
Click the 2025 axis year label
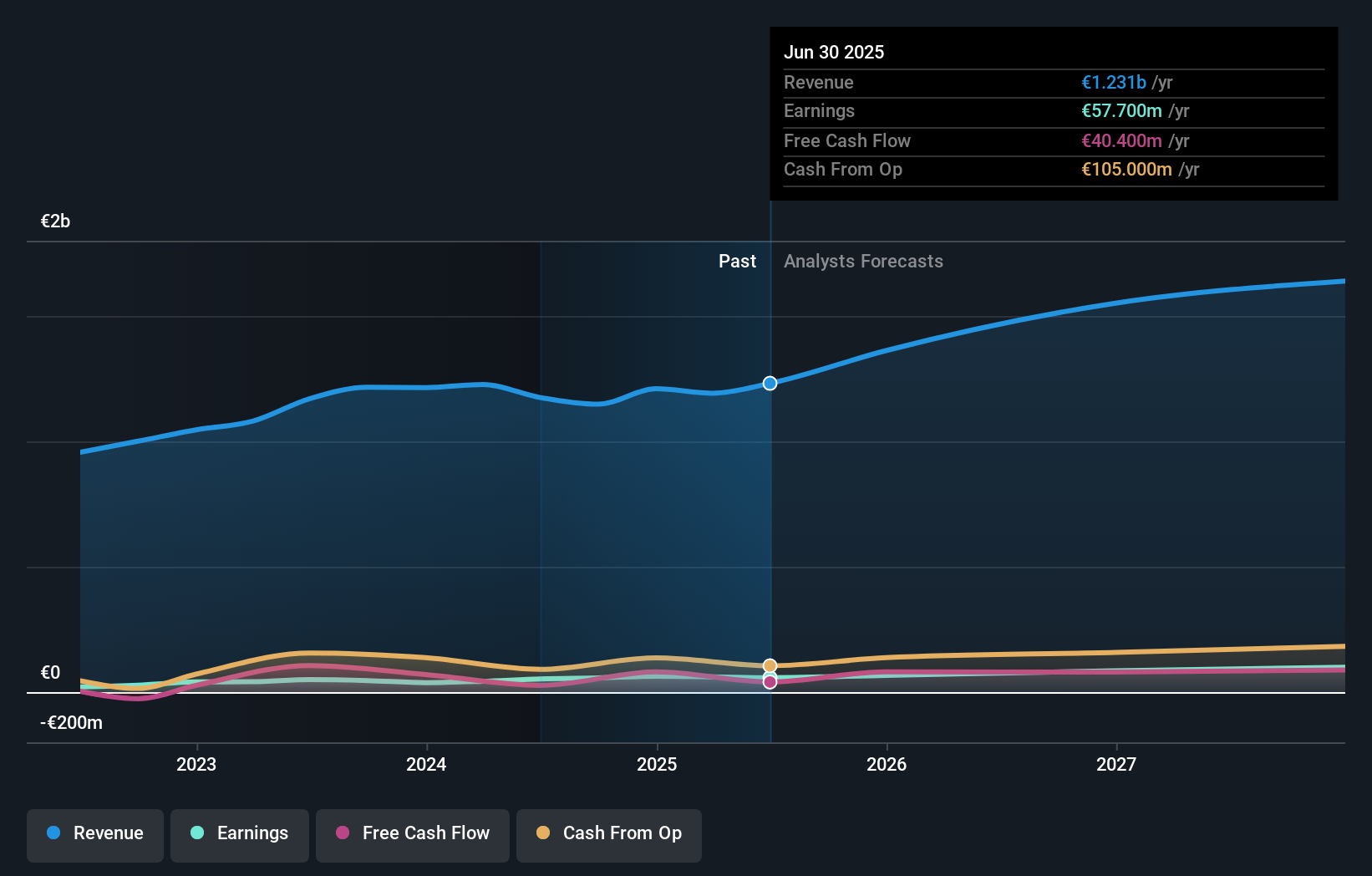pos(657,763)
